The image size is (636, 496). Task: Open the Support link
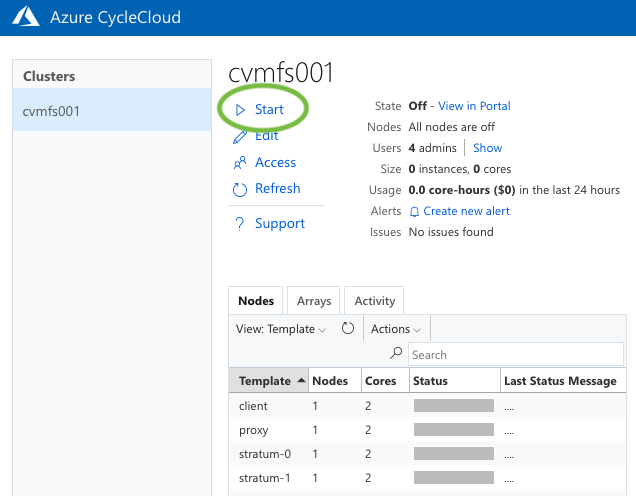tap(279, 223)
